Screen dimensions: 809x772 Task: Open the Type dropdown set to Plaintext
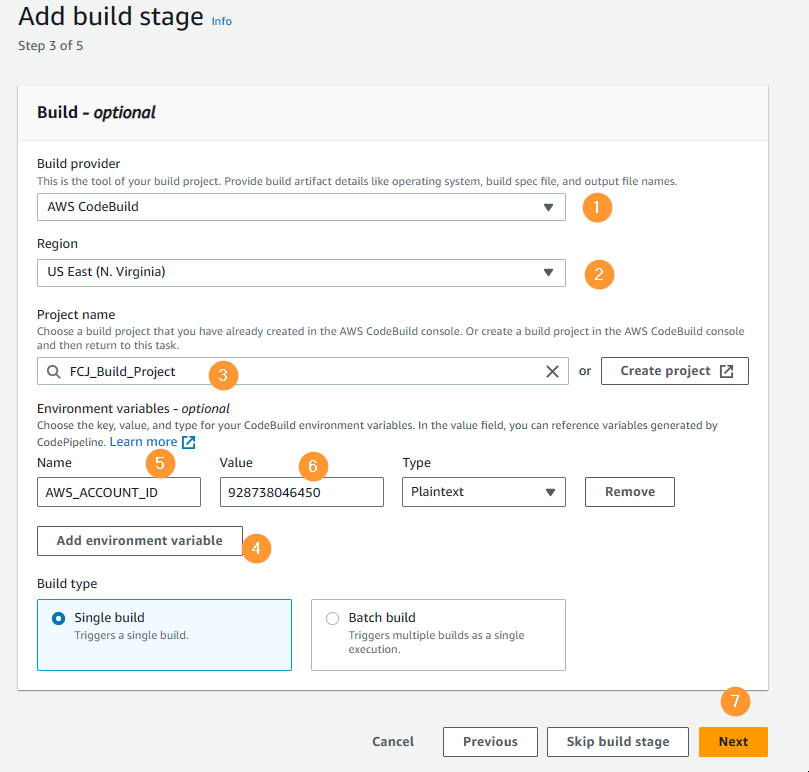(484, 492)
